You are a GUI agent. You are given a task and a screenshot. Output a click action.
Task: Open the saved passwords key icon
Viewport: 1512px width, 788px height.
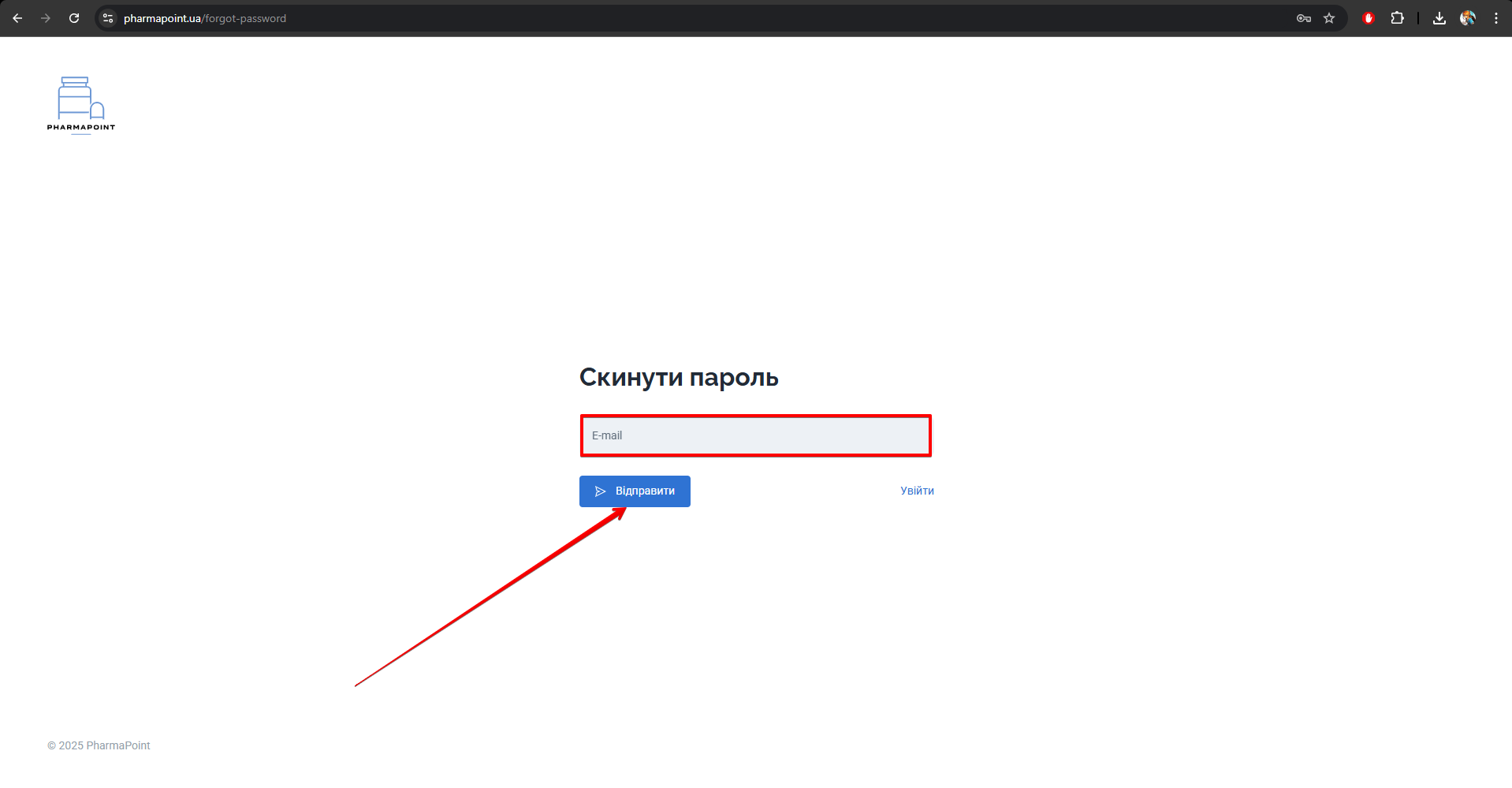coord(1304,18)
